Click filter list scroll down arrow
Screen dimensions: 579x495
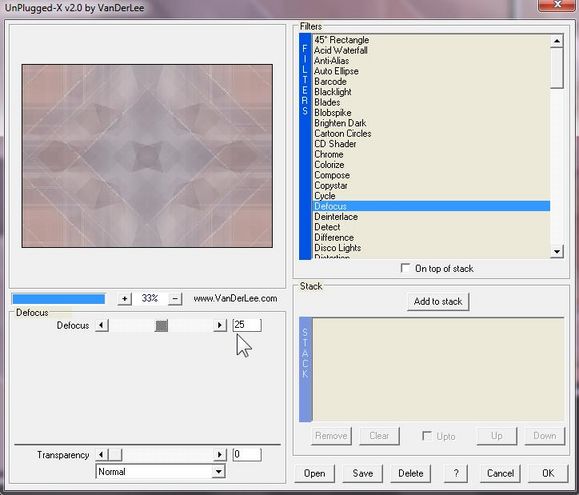(x=556, y=252)
